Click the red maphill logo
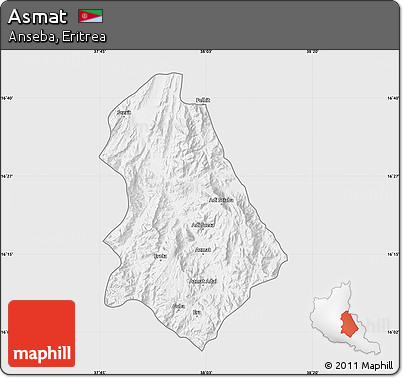Viewport: 403px width, 378px height. tap(42, 333)
